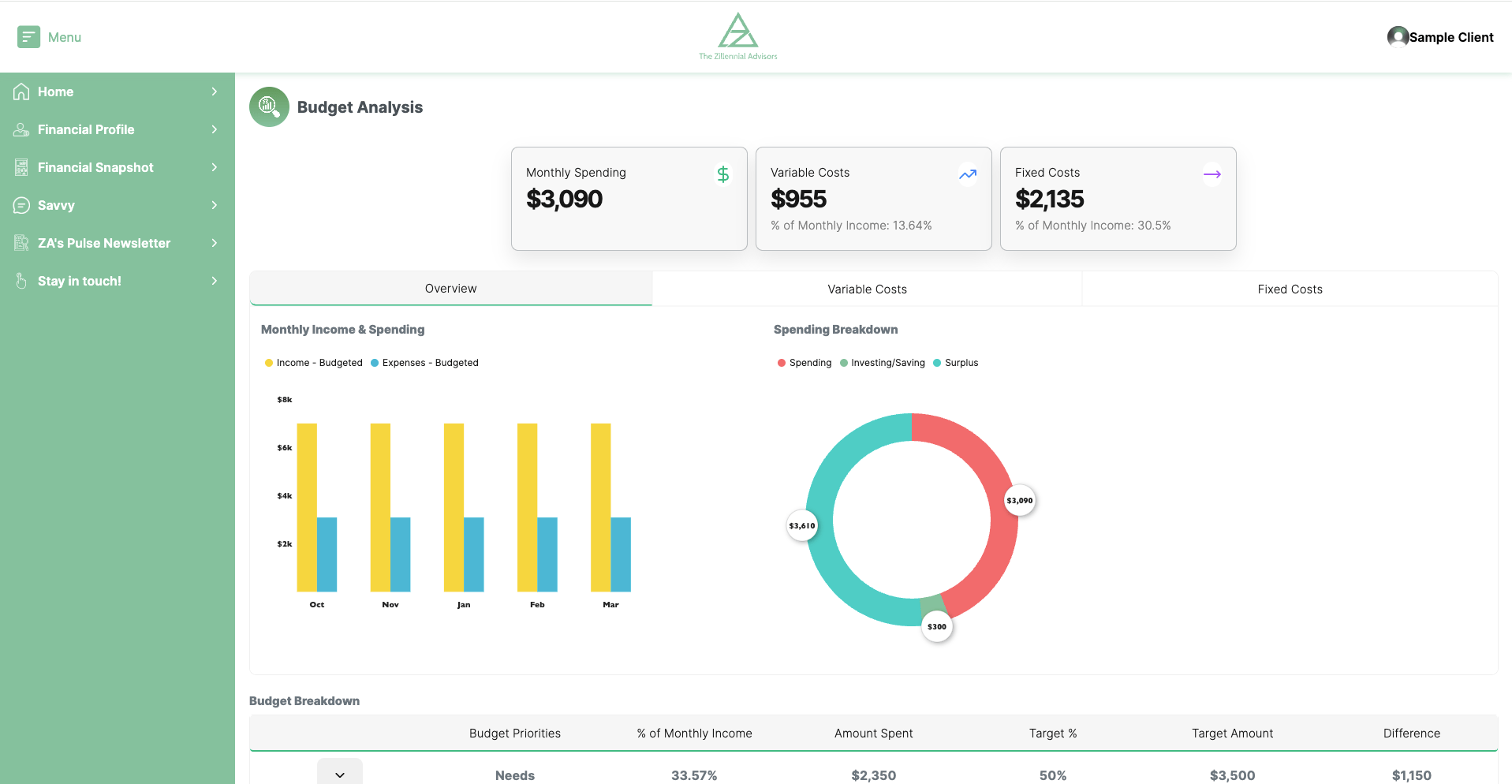Click the red Spending legend dot
This screenshot has height=784, width=1512.
click(782, 363)
